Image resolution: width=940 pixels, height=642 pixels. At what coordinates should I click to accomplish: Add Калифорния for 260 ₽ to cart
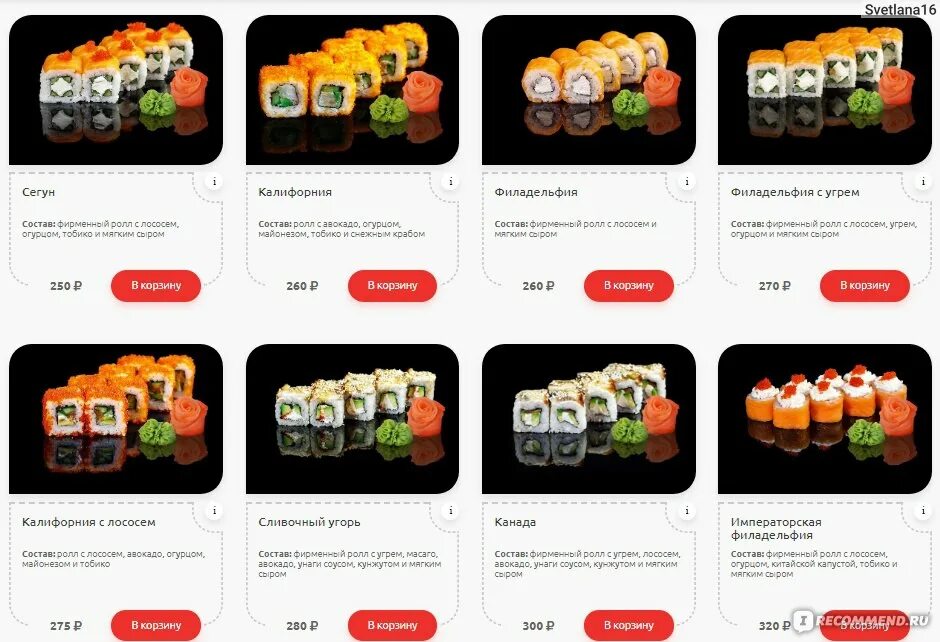click(392, 285)
